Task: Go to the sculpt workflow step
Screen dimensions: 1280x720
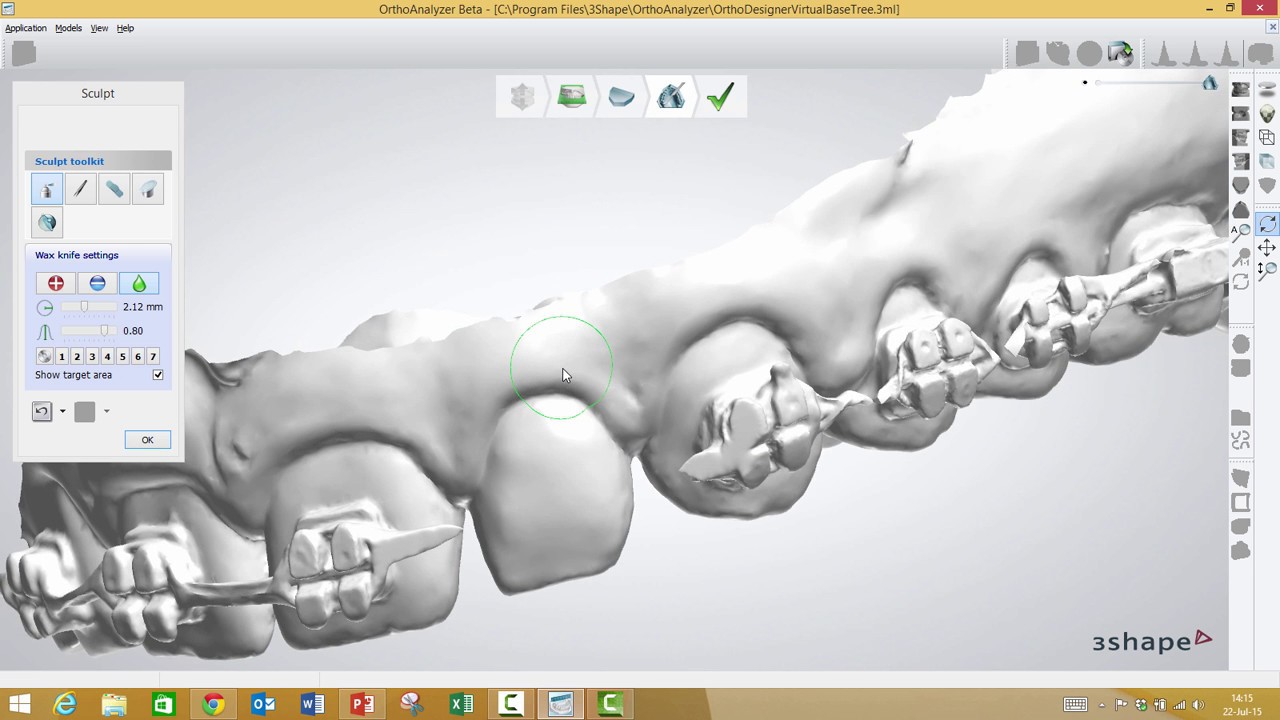Action: pos(671,97)
